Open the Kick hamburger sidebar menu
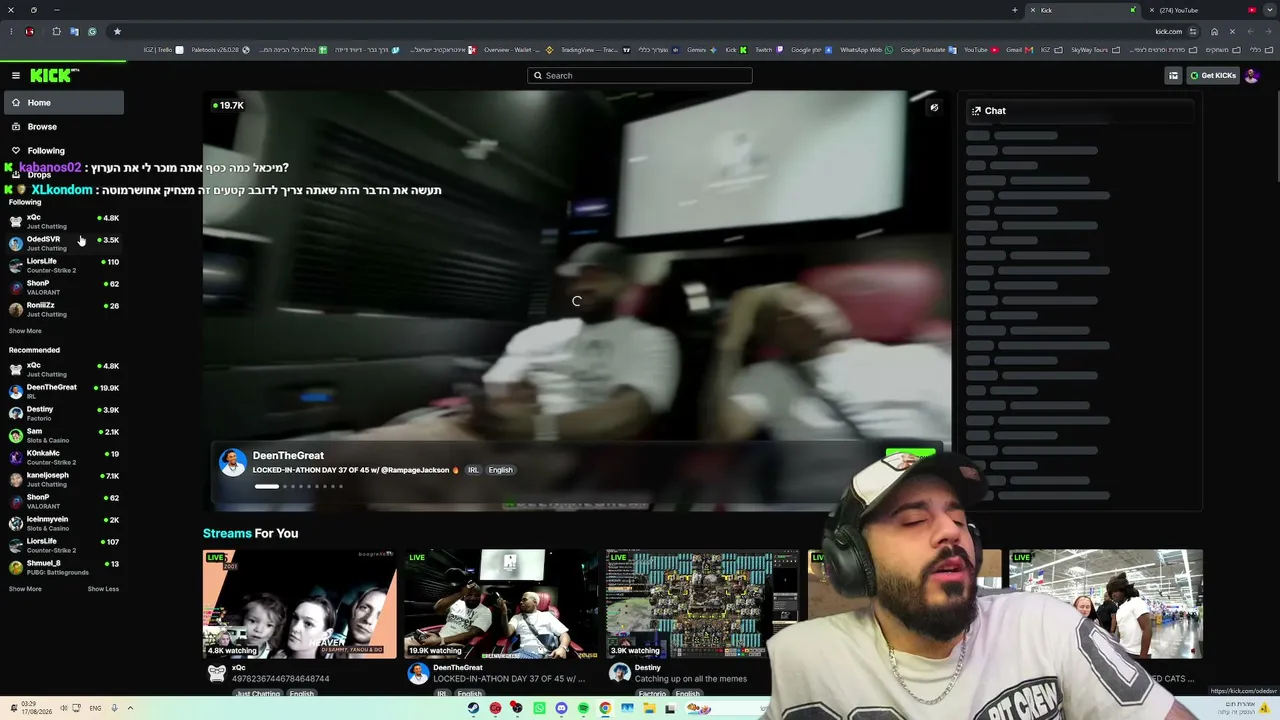 16,75
